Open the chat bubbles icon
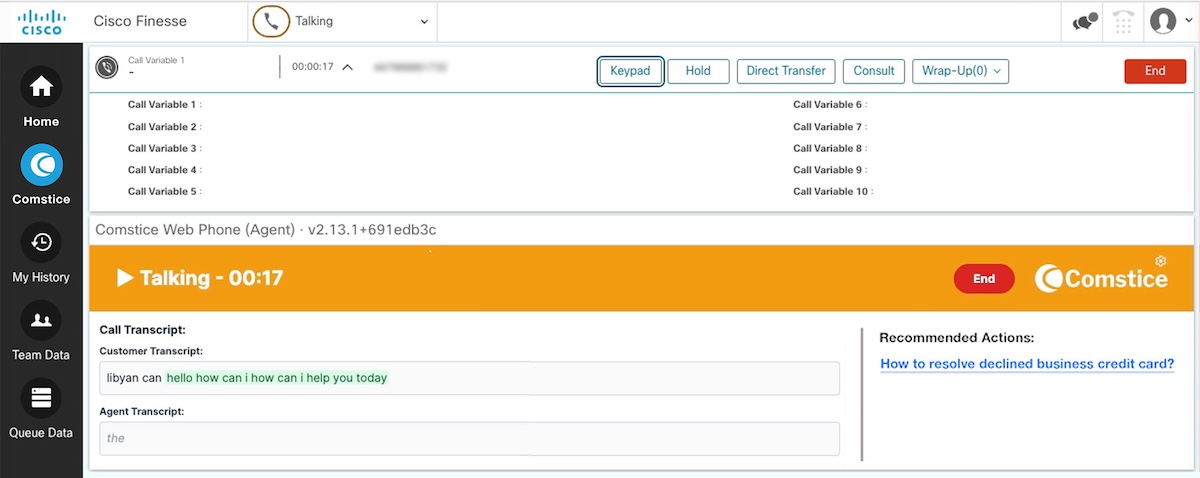 tap(1085, 21)
